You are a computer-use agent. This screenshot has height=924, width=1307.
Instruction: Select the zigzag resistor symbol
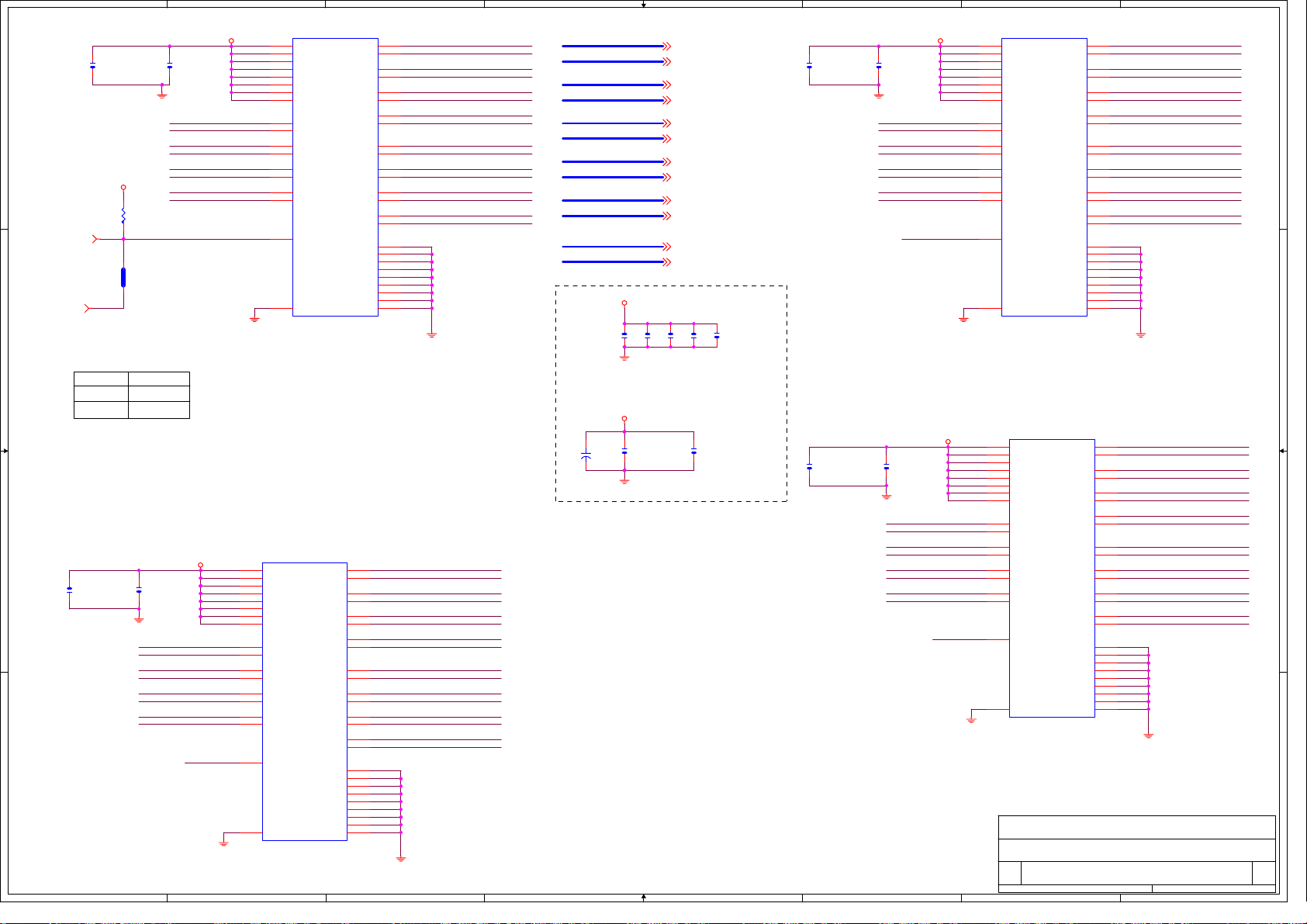pos(123,216)
